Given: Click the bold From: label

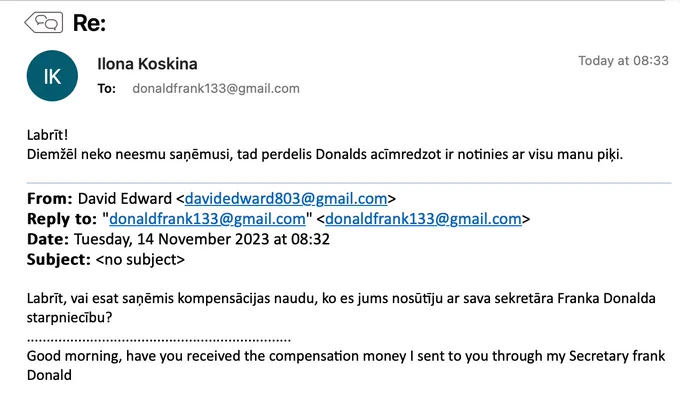Looking at the screenshot, I should pos(49,199).
